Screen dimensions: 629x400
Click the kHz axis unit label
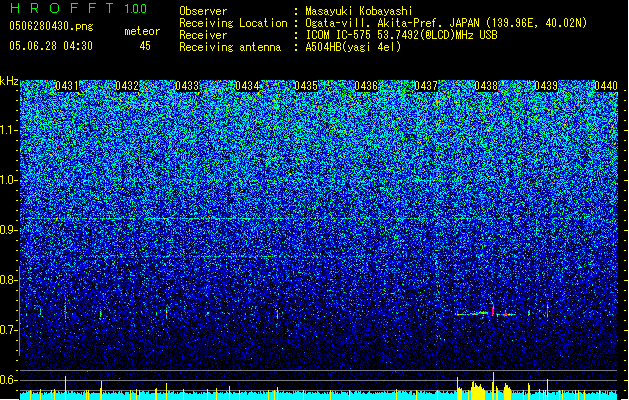tap(9, 81)
